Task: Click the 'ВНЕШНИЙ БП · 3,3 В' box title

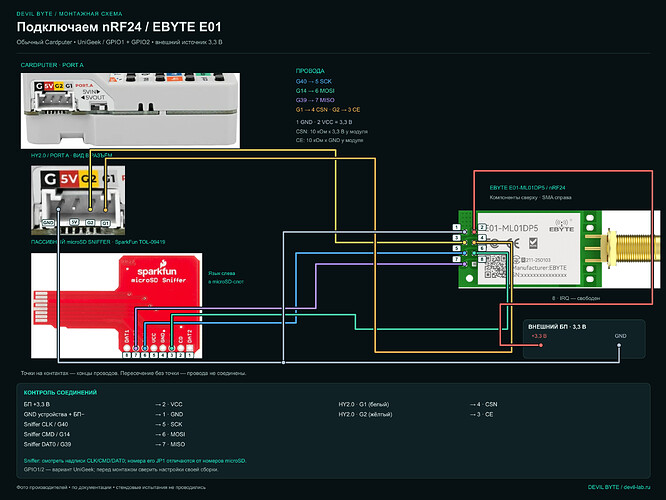Action: pyautogui.click(x=557, y=327)
